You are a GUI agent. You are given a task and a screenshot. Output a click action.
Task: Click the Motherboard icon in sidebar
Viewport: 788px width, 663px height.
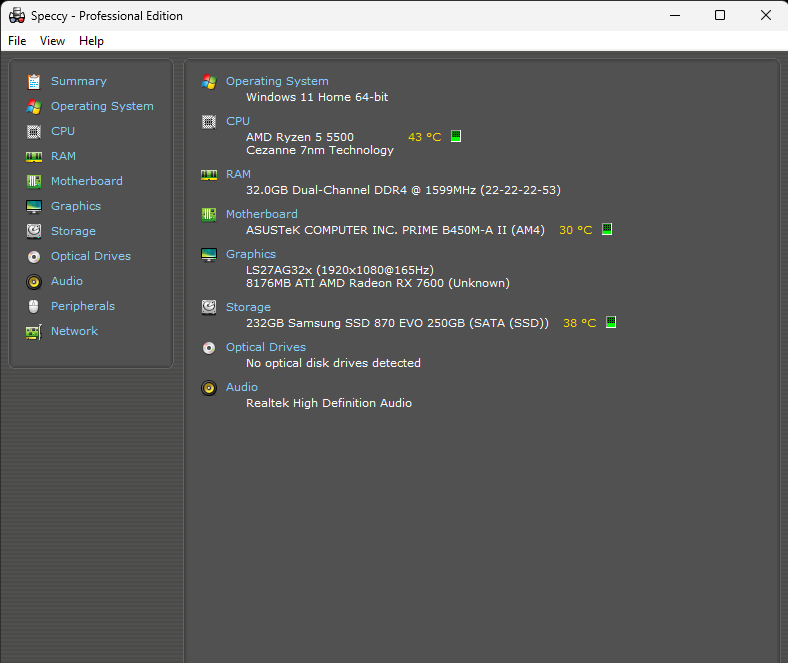(34, 181)
